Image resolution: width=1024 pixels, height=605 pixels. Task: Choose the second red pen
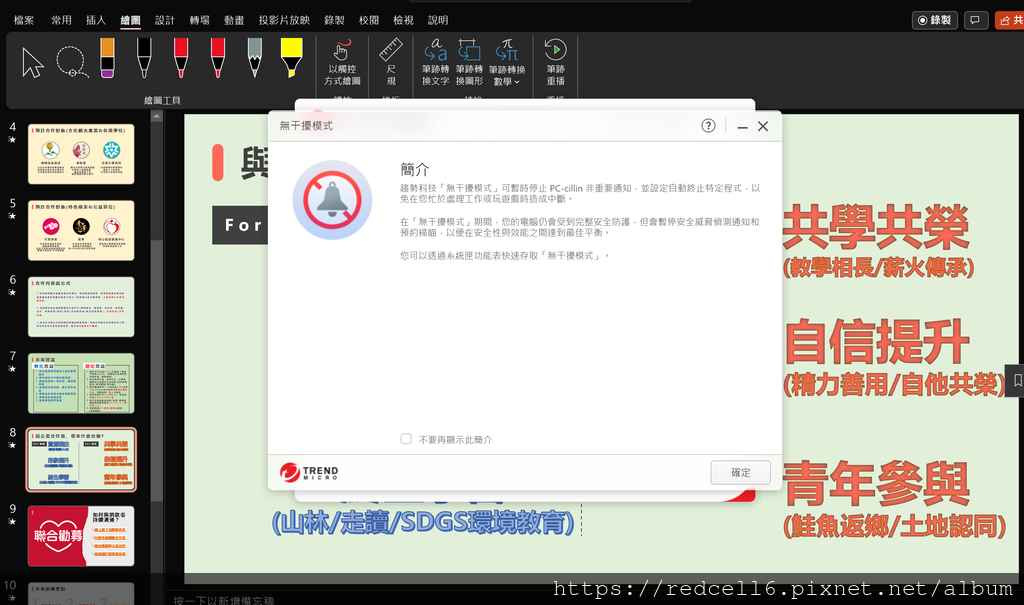[x=217, y=58]
